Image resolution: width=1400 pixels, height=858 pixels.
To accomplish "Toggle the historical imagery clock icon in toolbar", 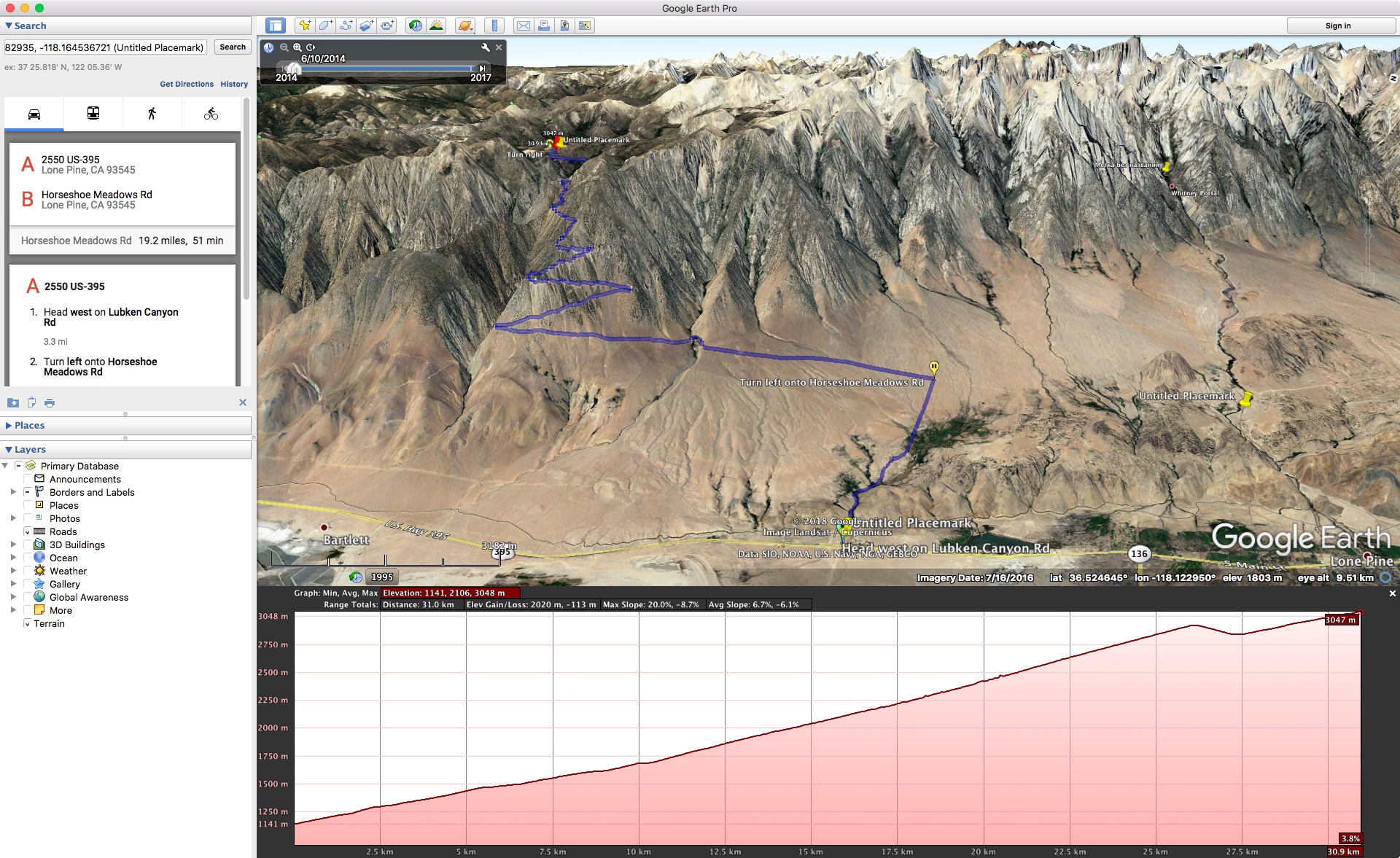I will click(415, 26).
